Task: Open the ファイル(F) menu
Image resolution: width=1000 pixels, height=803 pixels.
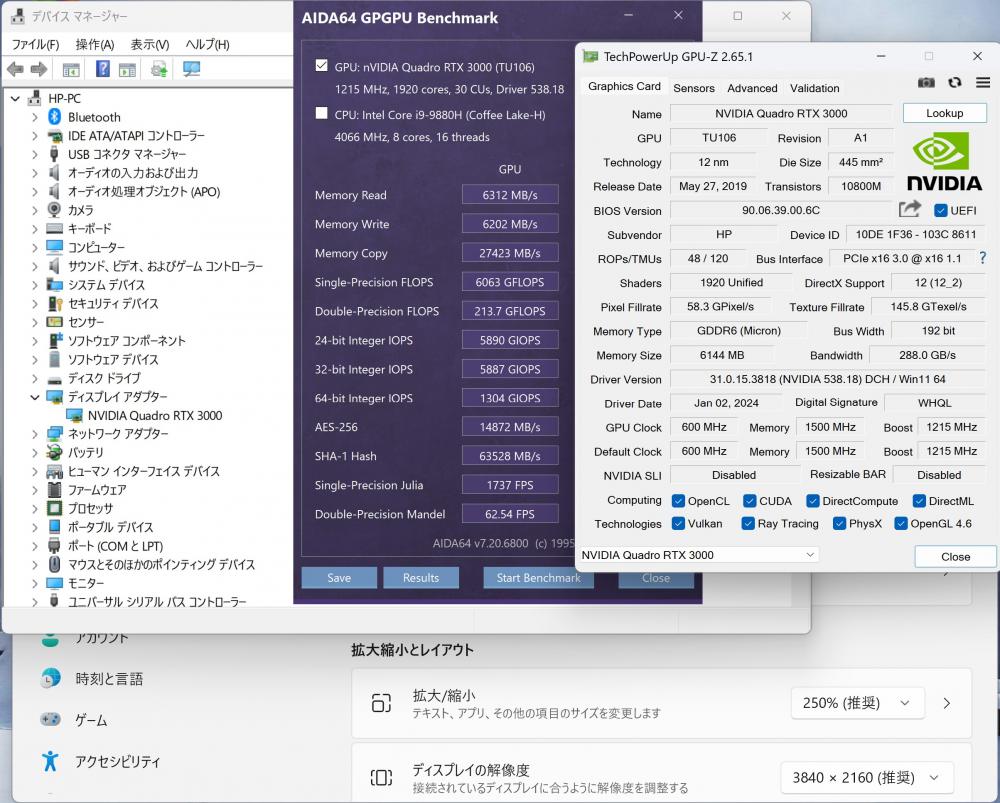Action: [36, 44]
